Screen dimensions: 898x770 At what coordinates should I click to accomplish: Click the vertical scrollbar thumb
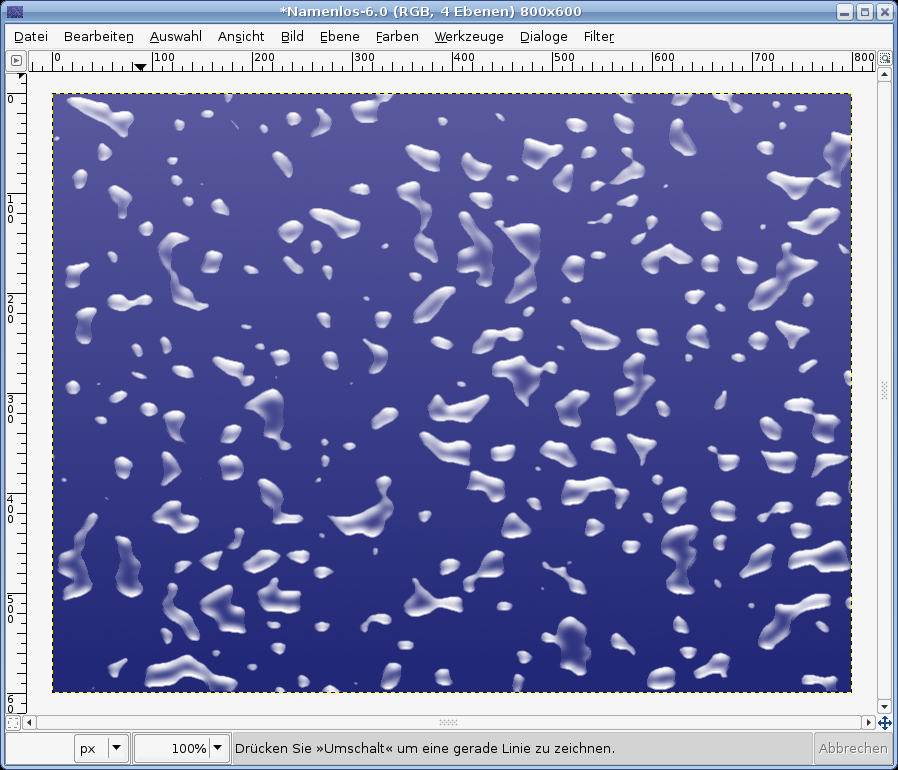click(884, 391)
